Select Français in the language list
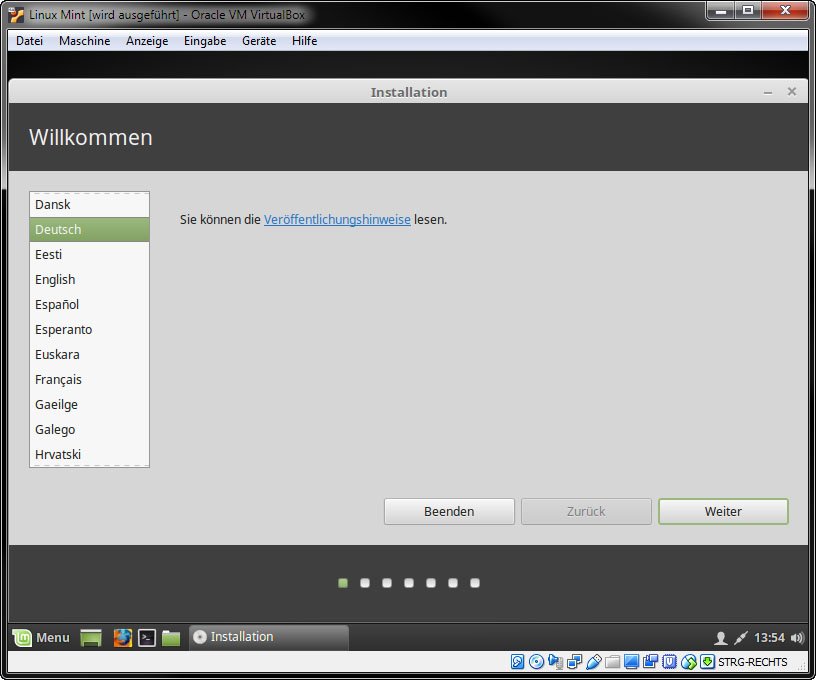This screenshot has height=680, width=816. click(90, 379)
